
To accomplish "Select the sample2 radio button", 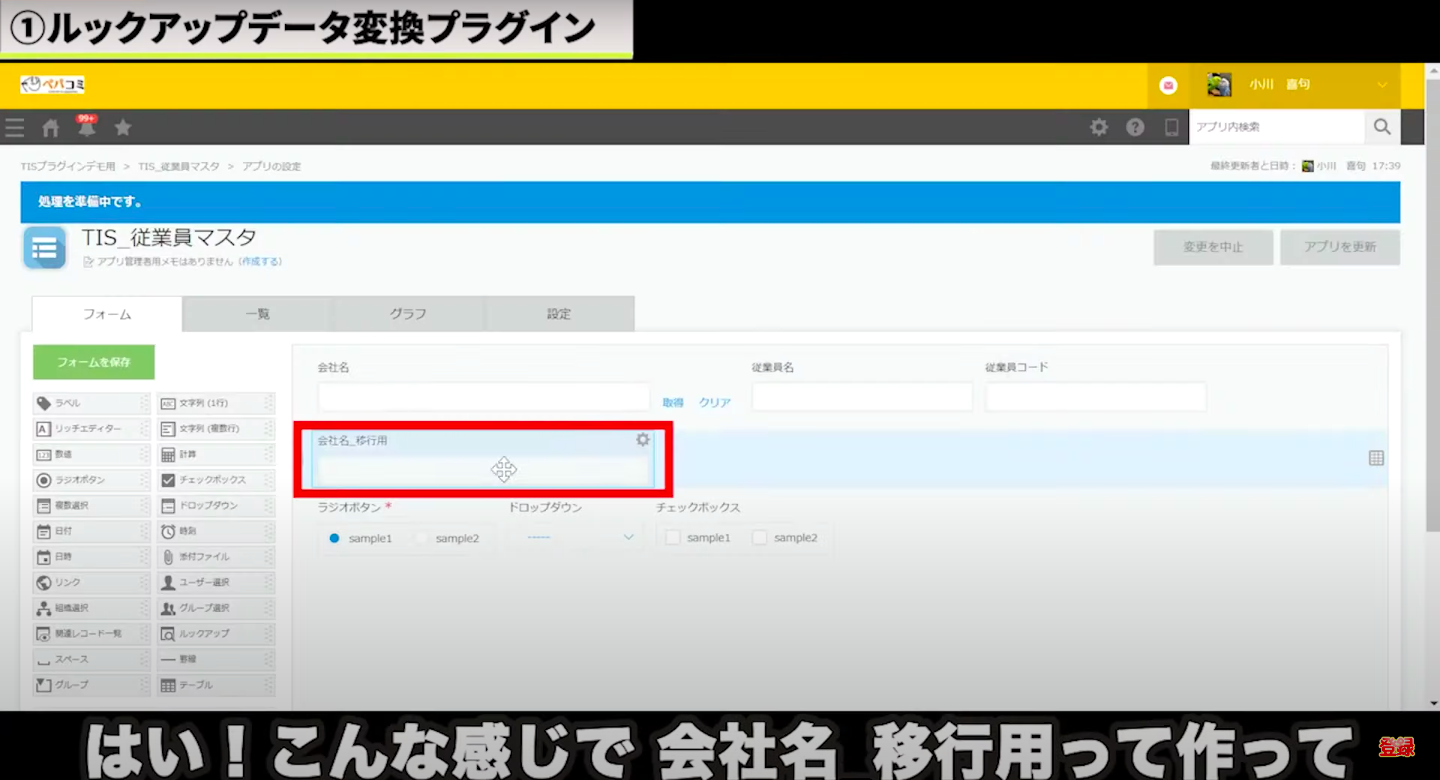I will point(422,538).
